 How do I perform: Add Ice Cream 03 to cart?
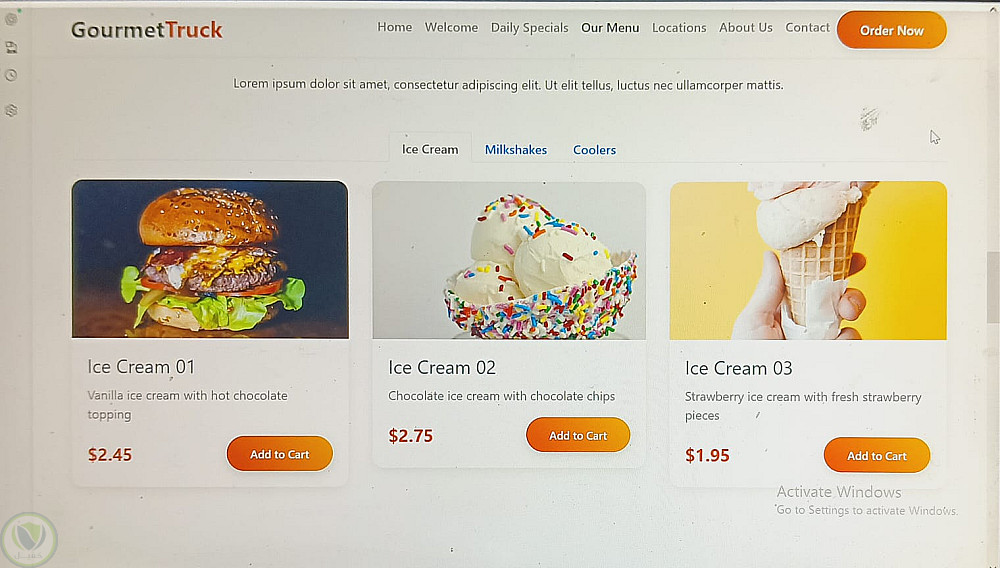[876, 456]
